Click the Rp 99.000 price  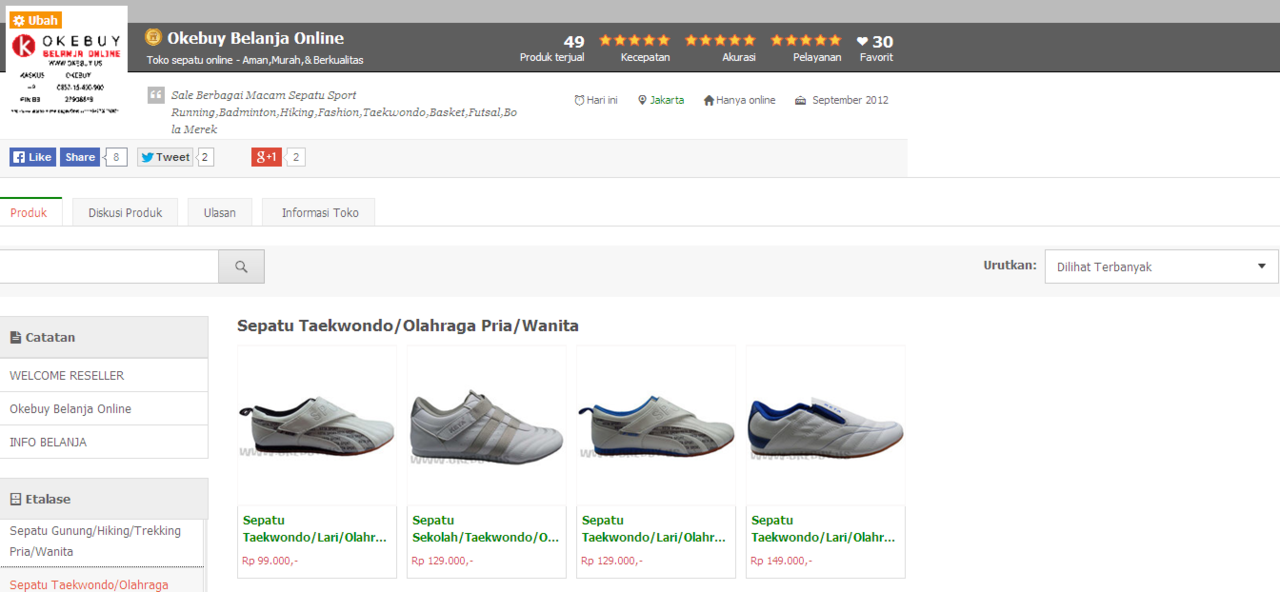pyautogui.click(x=270, y=561)
